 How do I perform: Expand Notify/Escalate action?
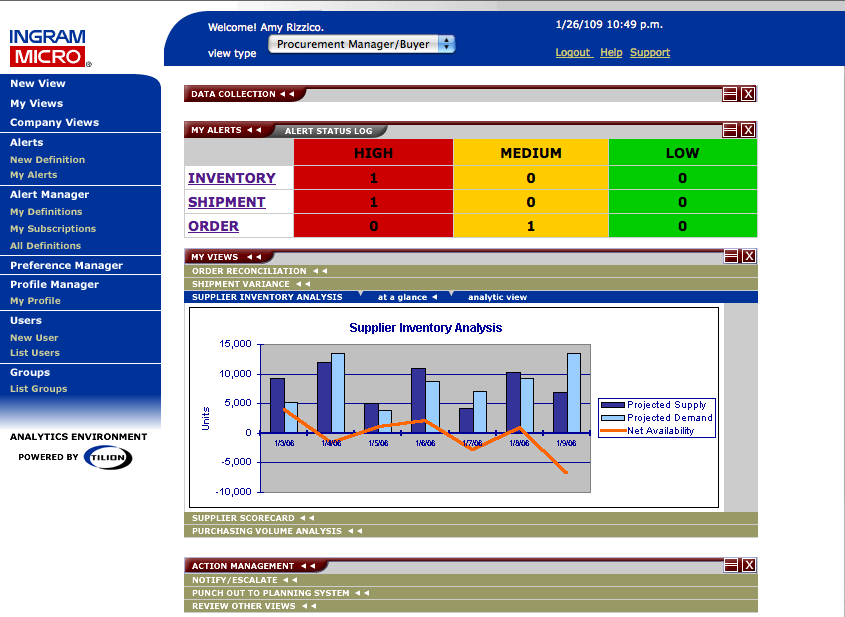471,580
